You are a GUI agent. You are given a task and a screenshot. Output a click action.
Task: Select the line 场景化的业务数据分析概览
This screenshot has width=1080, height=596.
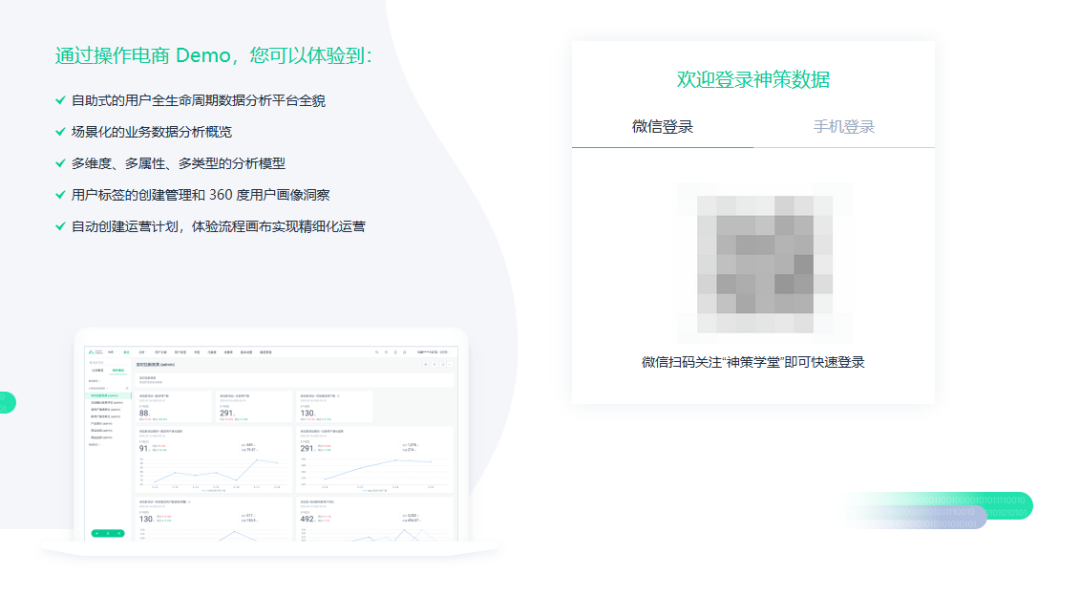coord(152,132)
